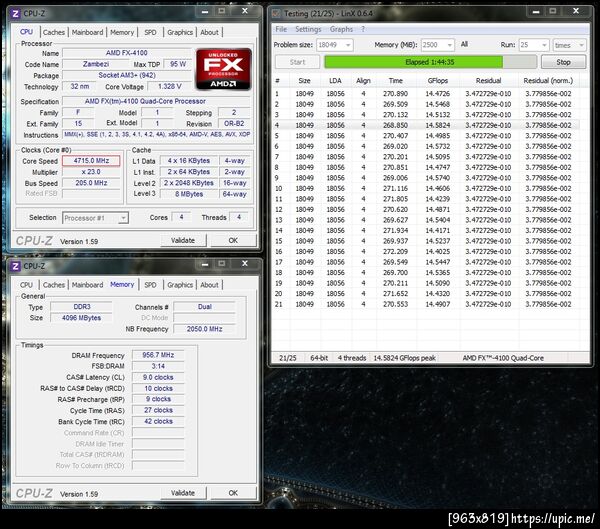This screenshot has width=600, height=529.
Task: Click Residual (norm.) column header
Action: tap(548, 81)
